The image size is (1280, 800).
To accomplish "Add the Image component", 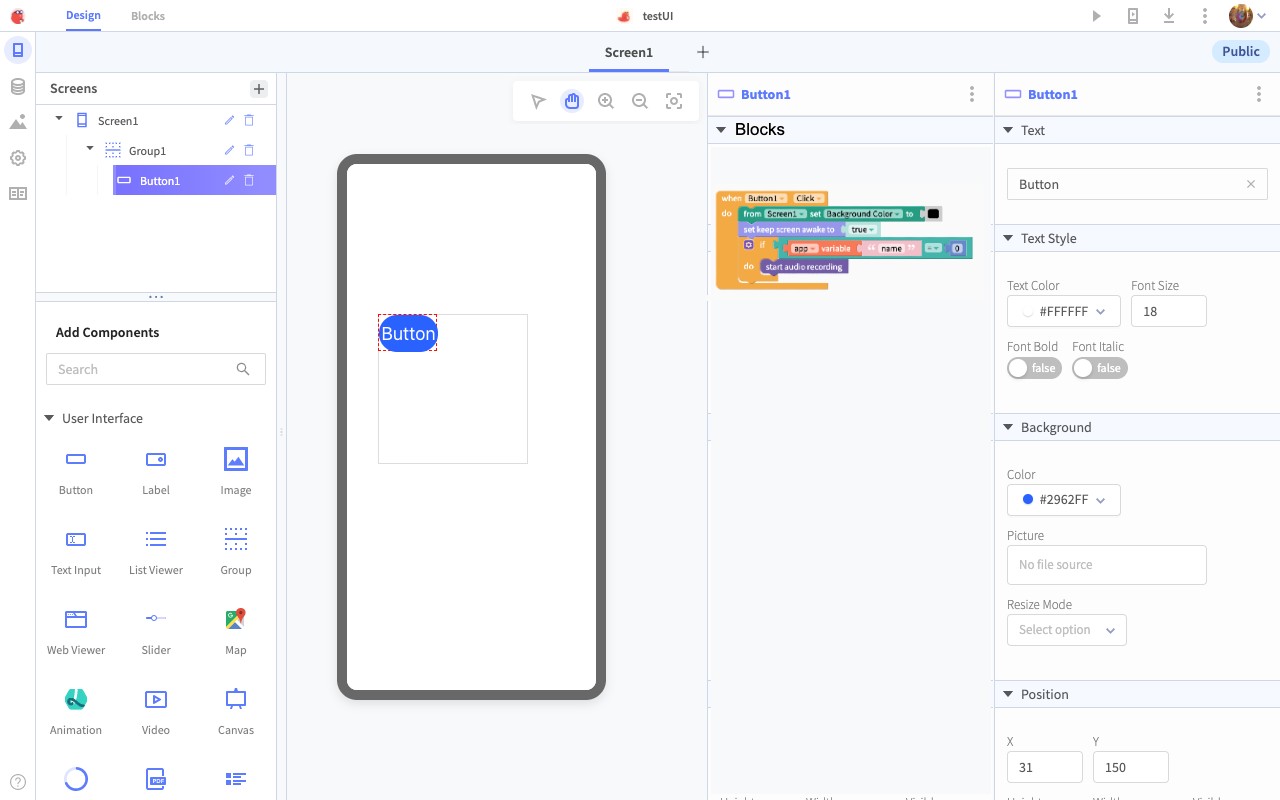I will 236,471.
